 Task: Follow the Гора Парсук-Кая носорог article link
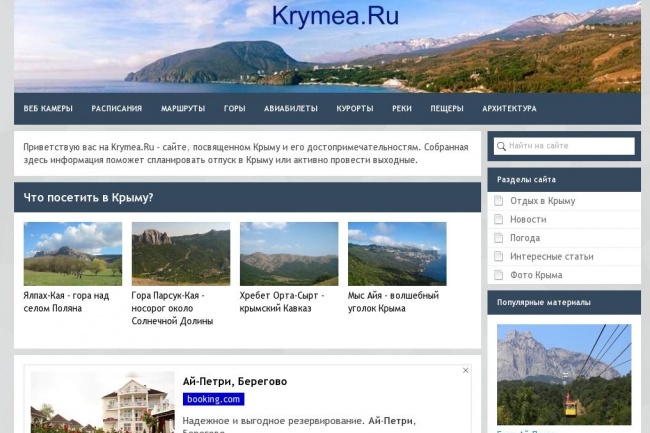(172, 308)
